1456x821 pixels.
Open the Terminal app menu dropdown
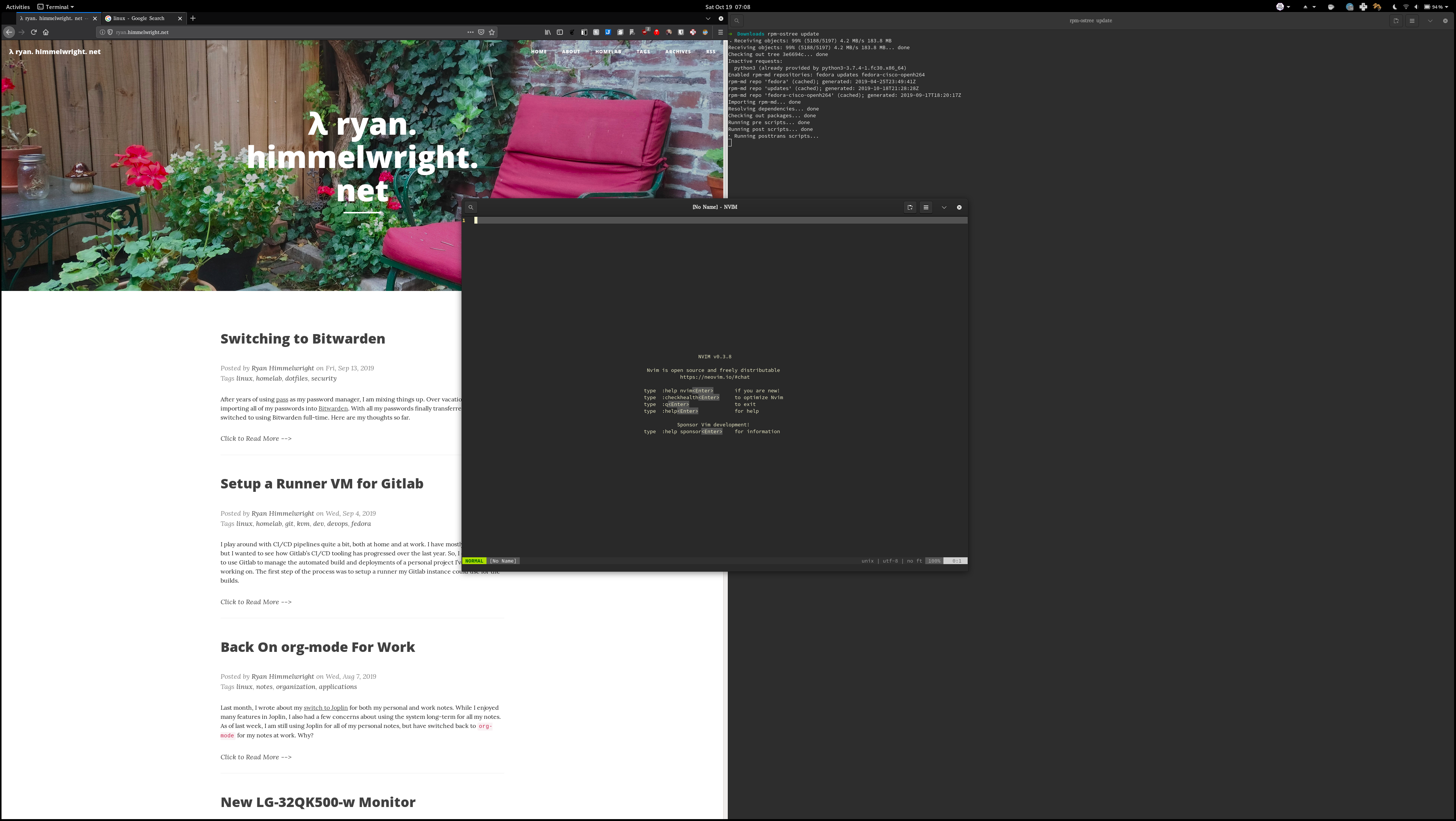point(57,7)
